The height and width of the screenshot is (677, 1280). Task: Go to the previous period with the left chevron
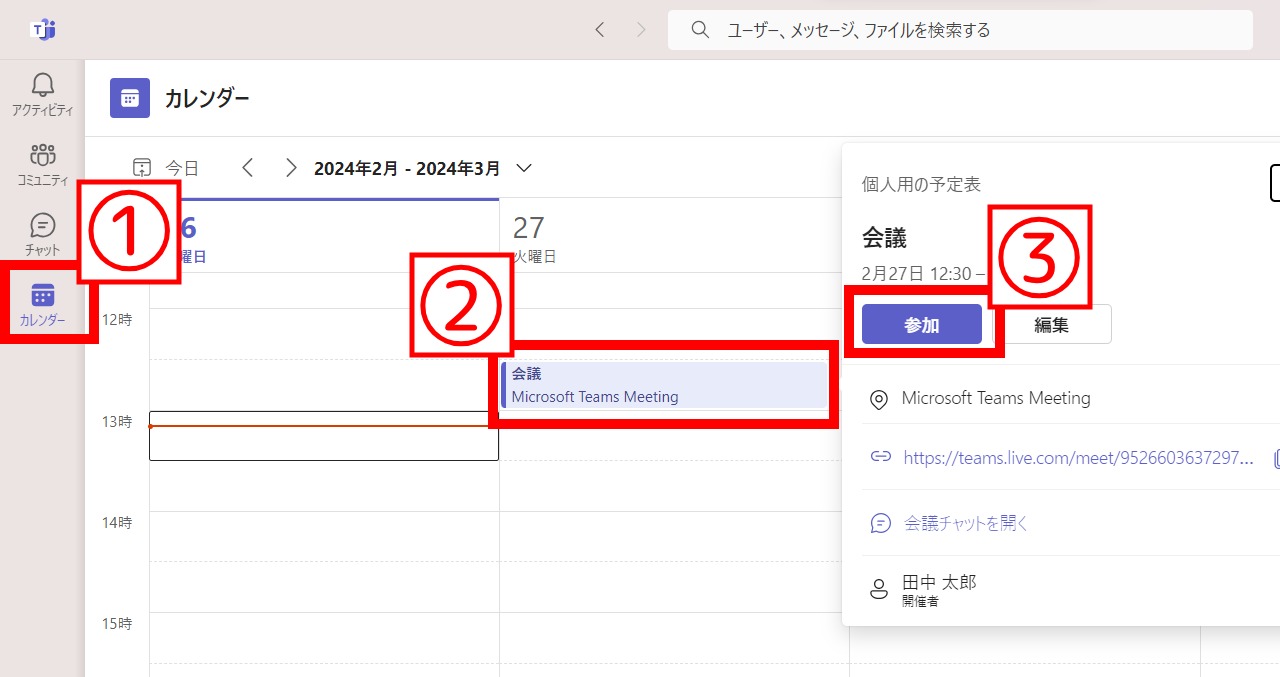click(248, 167)
